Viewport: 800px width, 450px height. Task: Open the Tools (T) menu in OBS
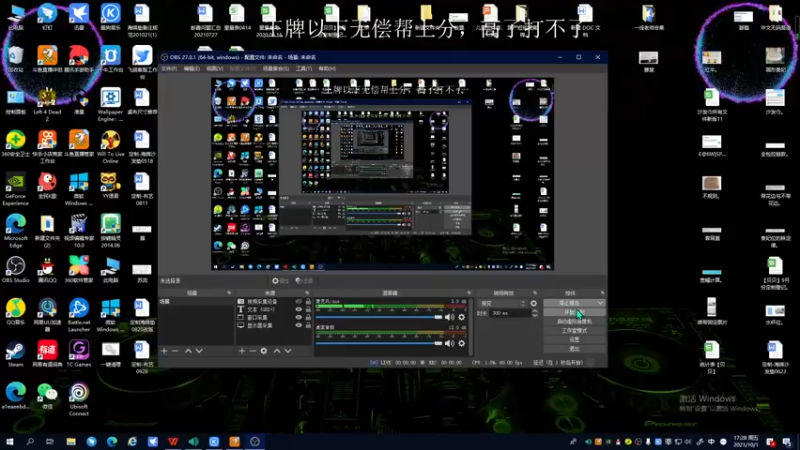pyautogui.click(x=304, y=68)
